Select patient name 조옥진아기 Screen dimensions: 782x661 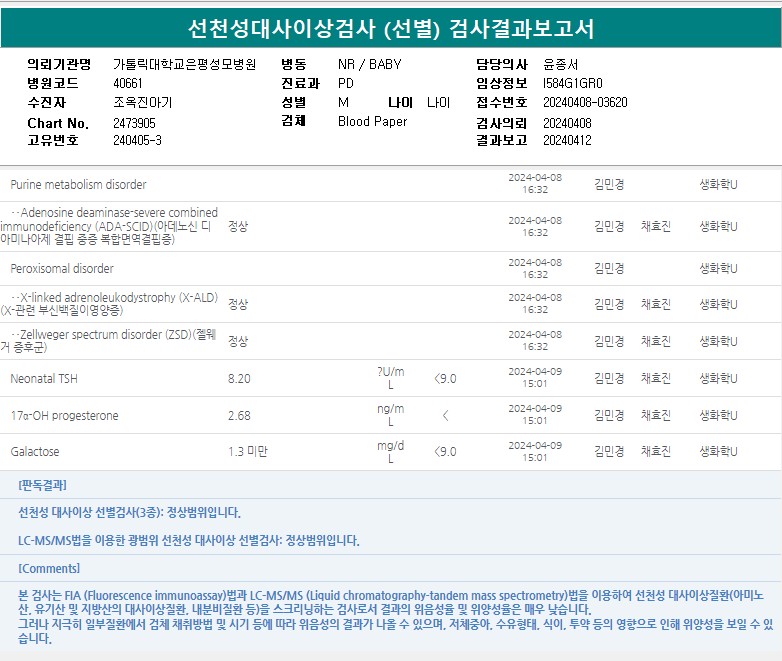click(143, 102)
